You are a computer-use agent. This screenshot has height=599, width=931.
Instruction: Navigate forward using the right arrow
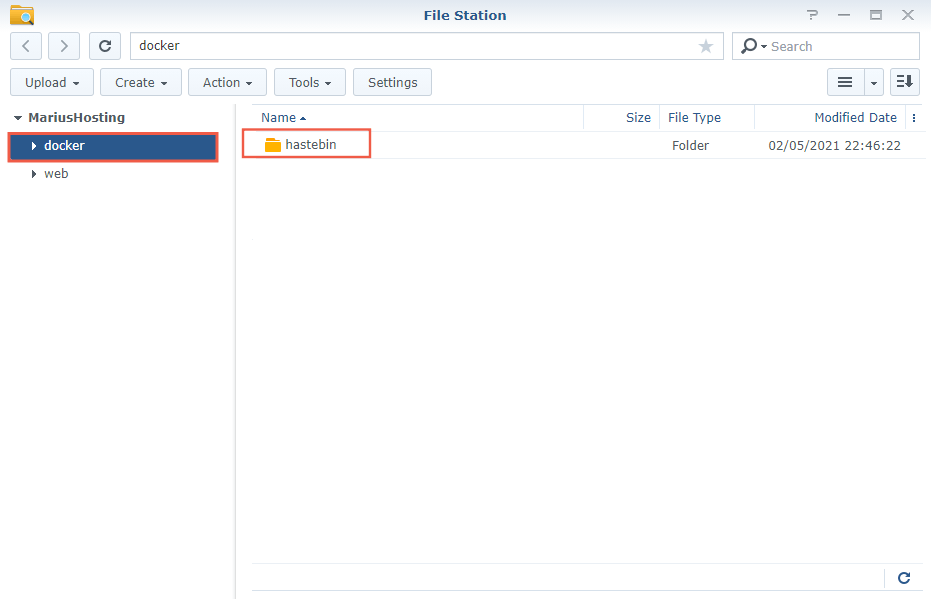click(62, 45)
